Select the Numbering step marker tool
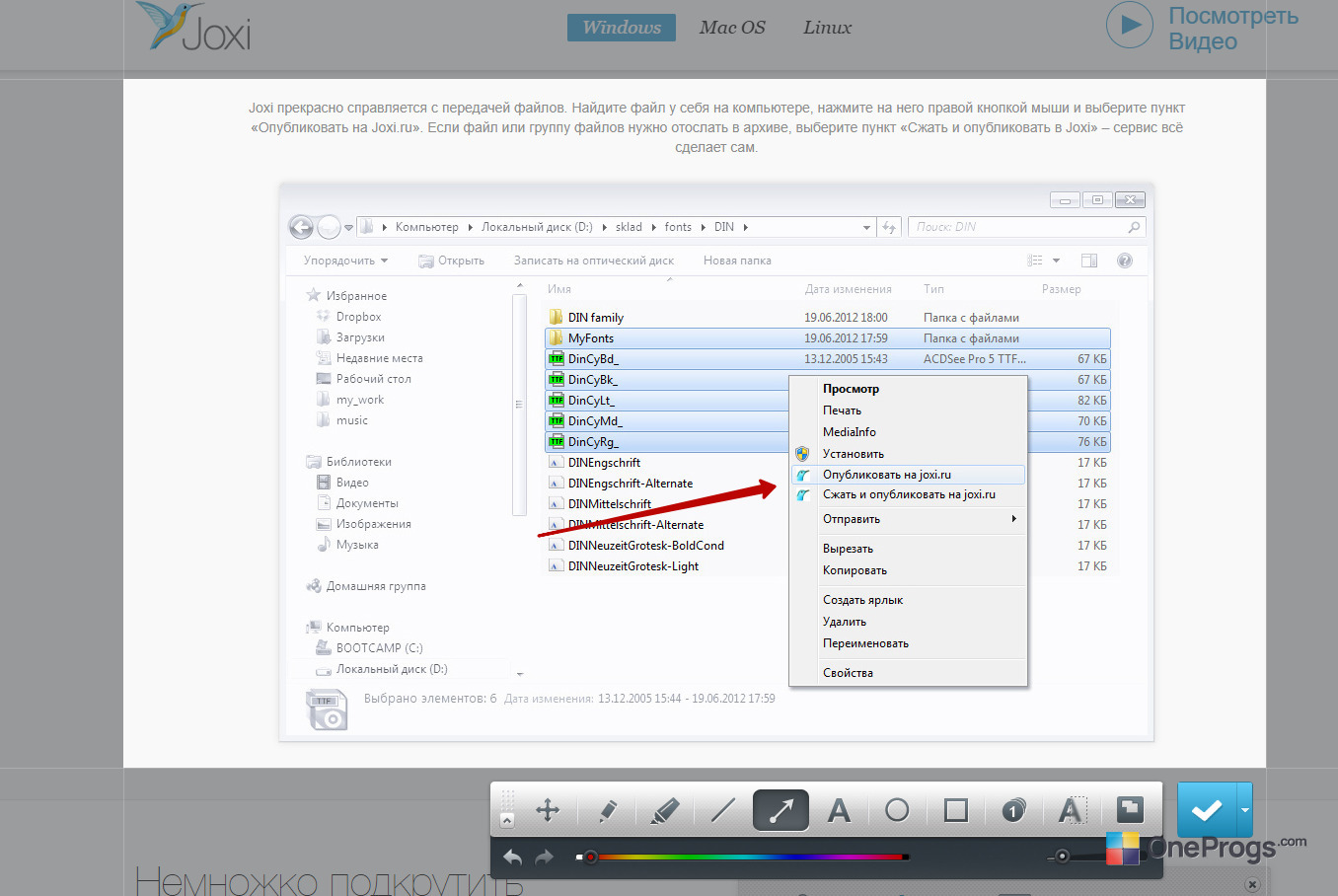The image size is (1338, 896). (1013, 810)
